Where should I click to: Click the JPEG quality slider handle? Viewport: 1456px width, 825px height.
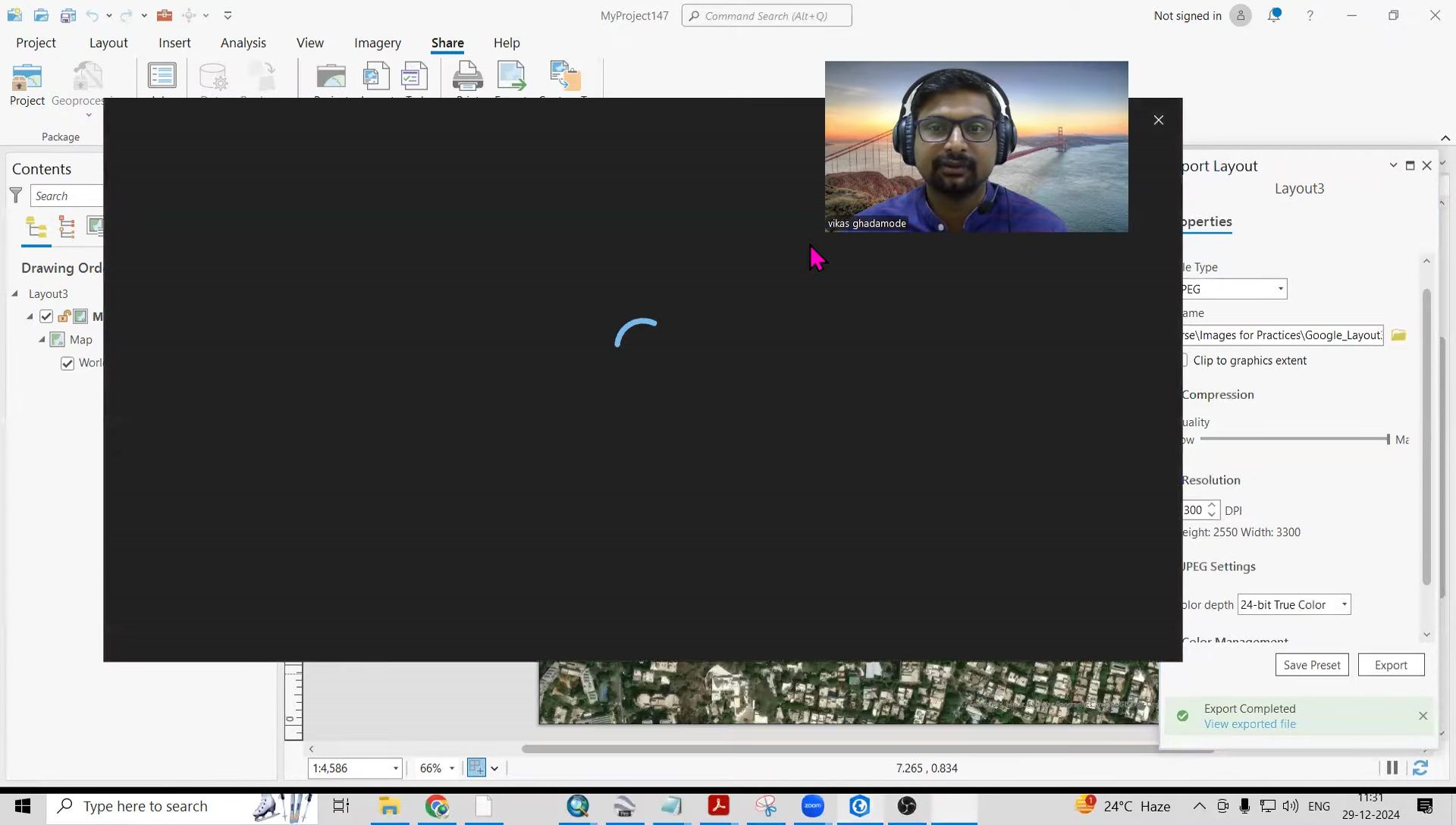coord(1388,439)
